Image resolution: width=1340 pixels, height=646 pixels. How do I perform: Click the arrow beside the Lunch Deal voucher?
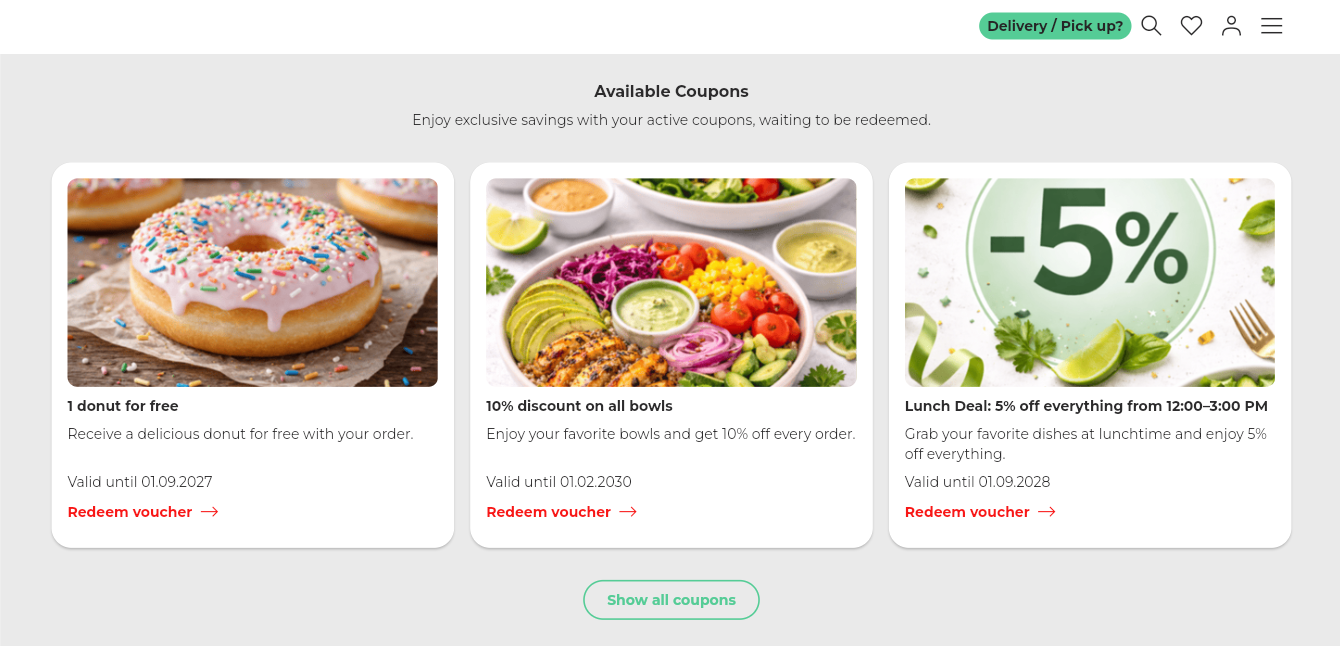[x=1047, y=512]
